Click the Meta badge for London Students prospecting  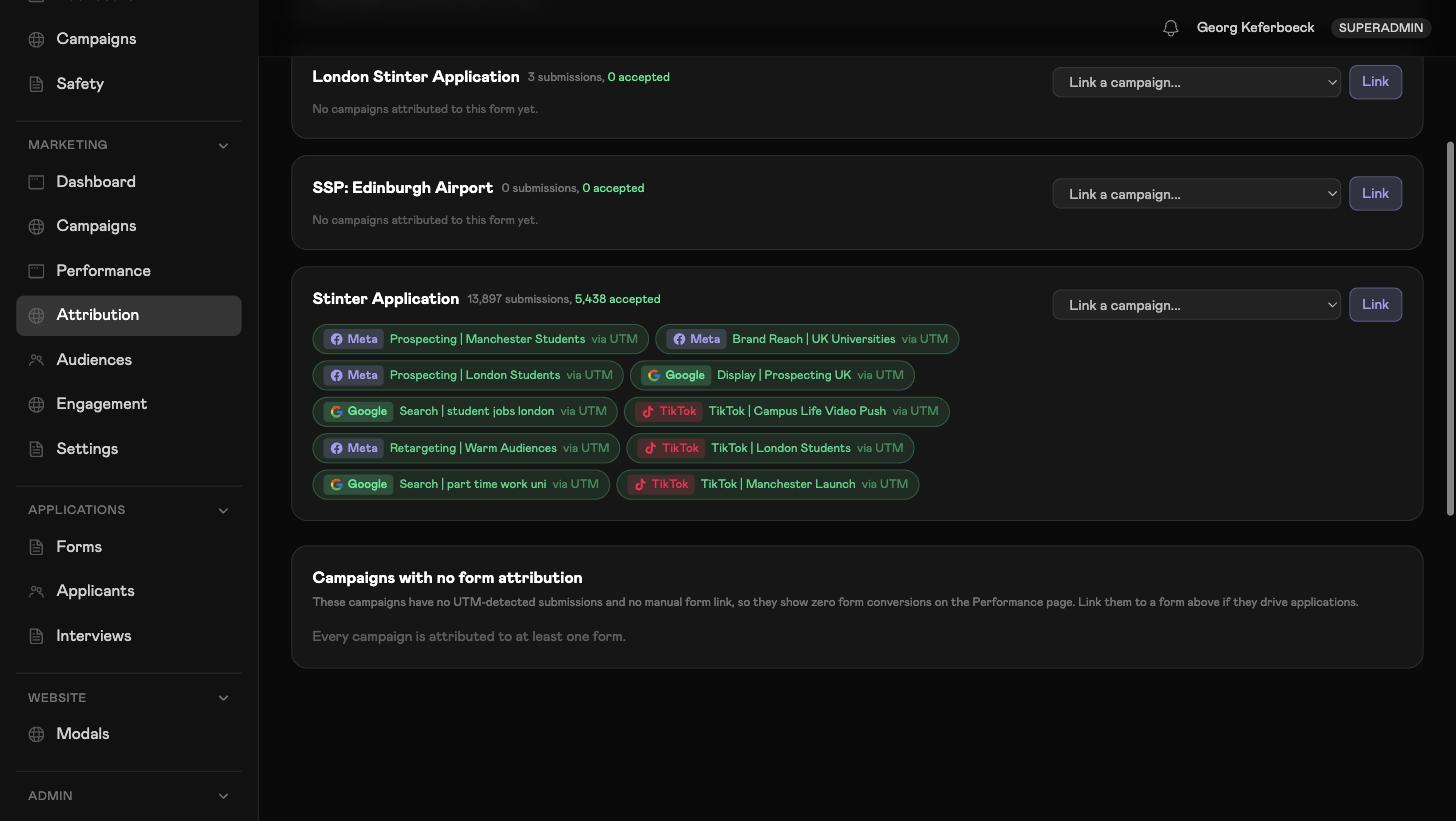(x=353, y=375)
